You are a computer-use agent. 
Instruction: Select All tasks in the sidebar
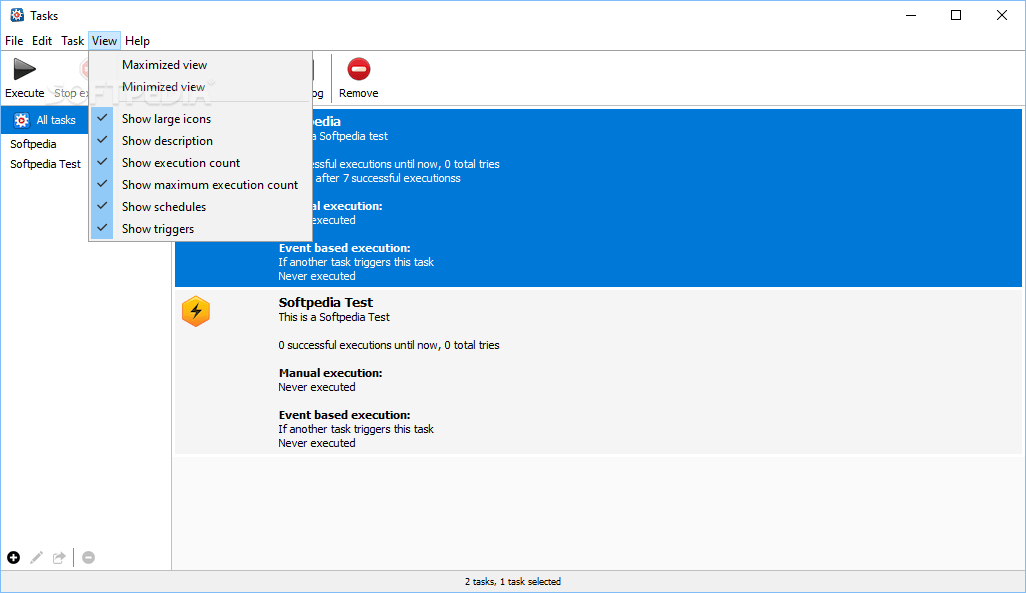click(44, 120)
